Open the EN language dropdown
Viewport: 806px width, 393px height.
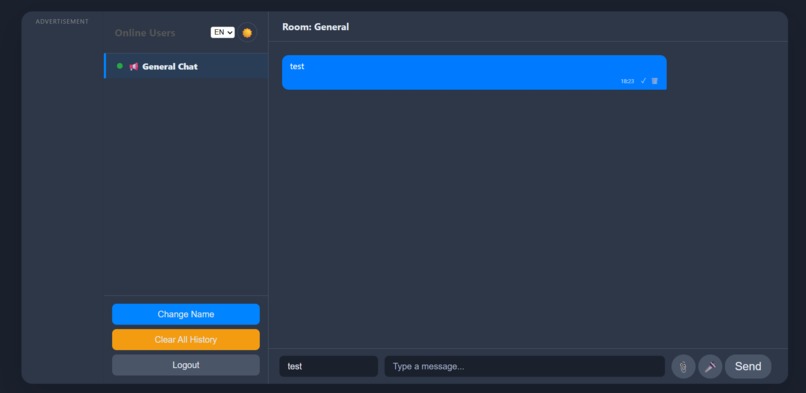(x=223, y=32)
